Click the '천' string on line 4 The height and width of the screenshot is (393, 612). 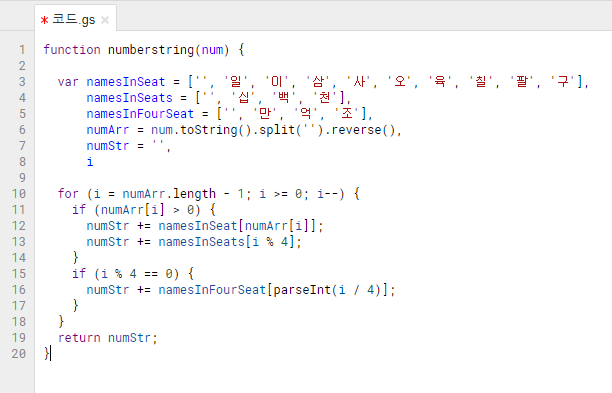click(x=325, y=98)
